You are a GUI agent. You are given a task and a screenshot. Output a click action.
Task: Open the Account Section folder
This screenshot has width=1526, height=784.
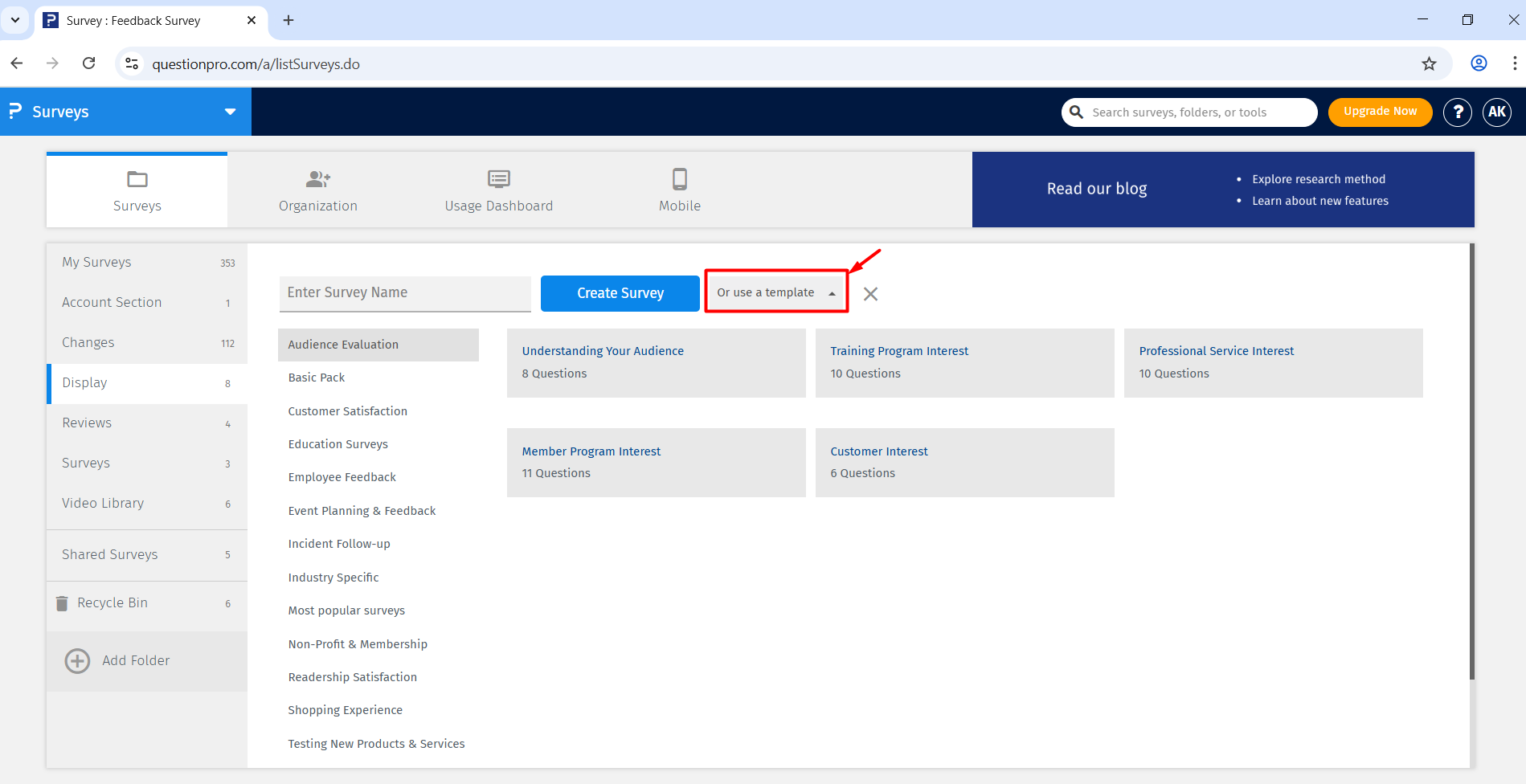(x=147, y=303)
